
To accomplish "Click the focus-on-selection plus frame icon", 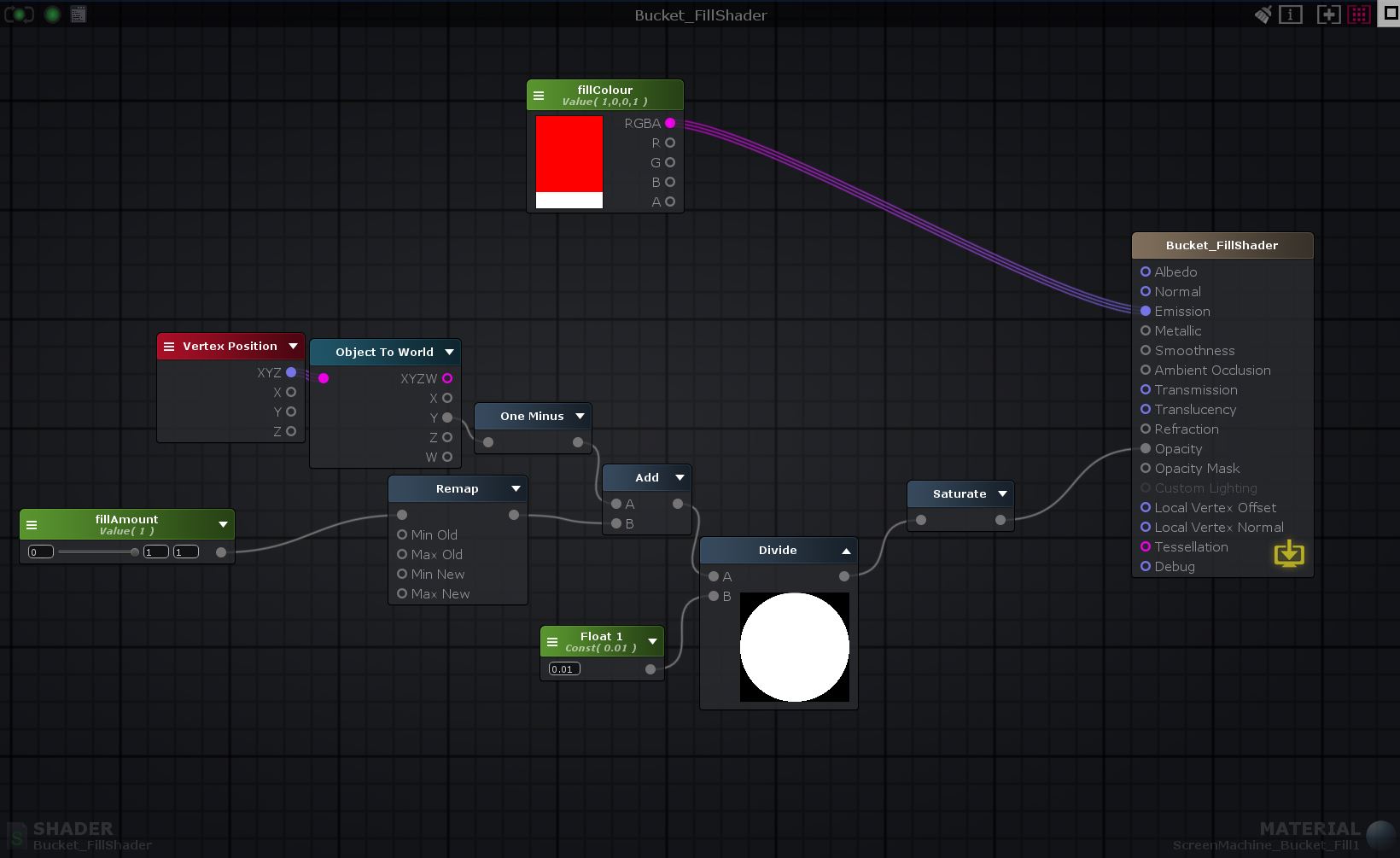I will (1328, 15).
